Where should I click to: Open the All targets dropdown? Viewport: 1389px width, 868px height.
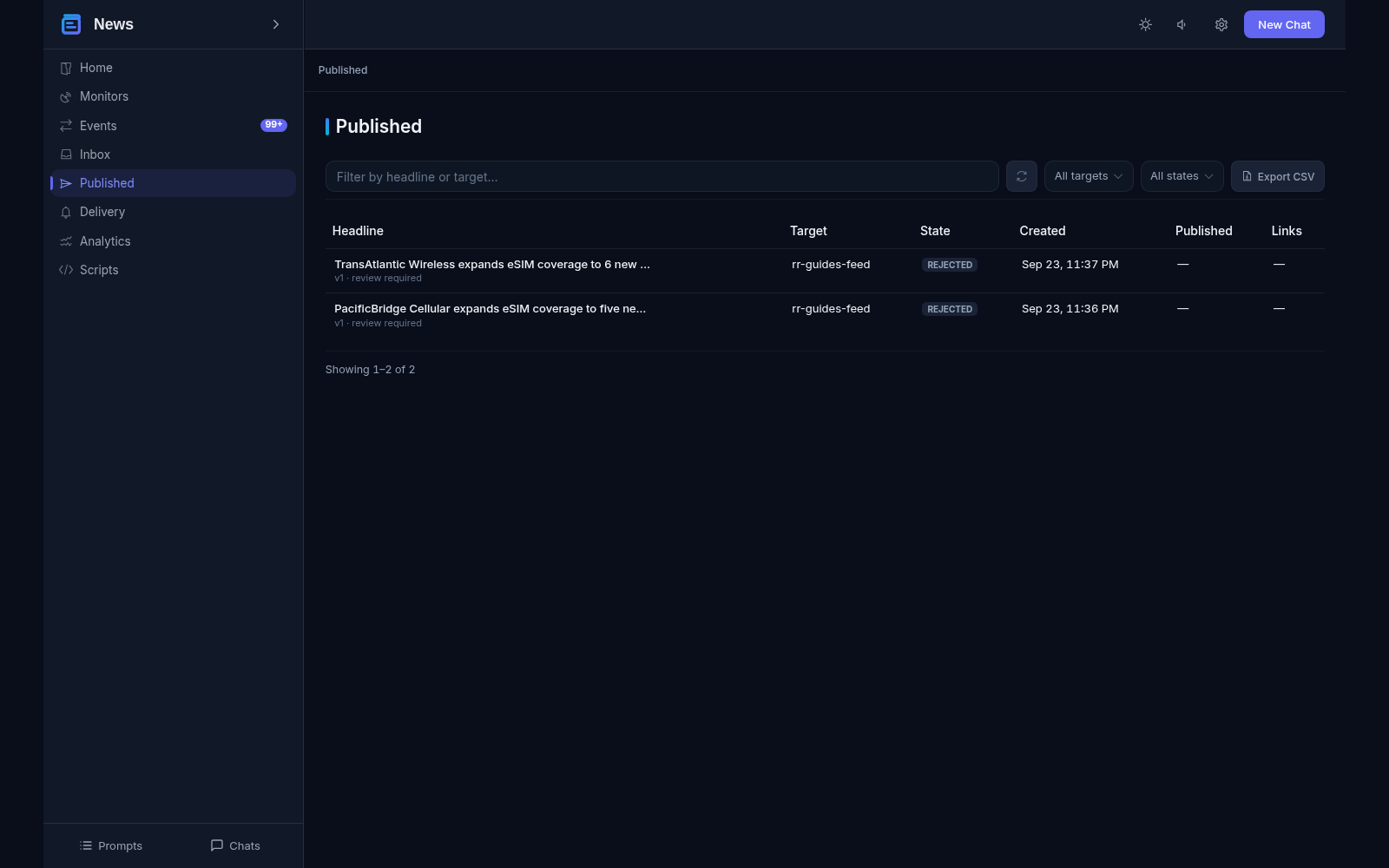click(x=1089, y=176)
